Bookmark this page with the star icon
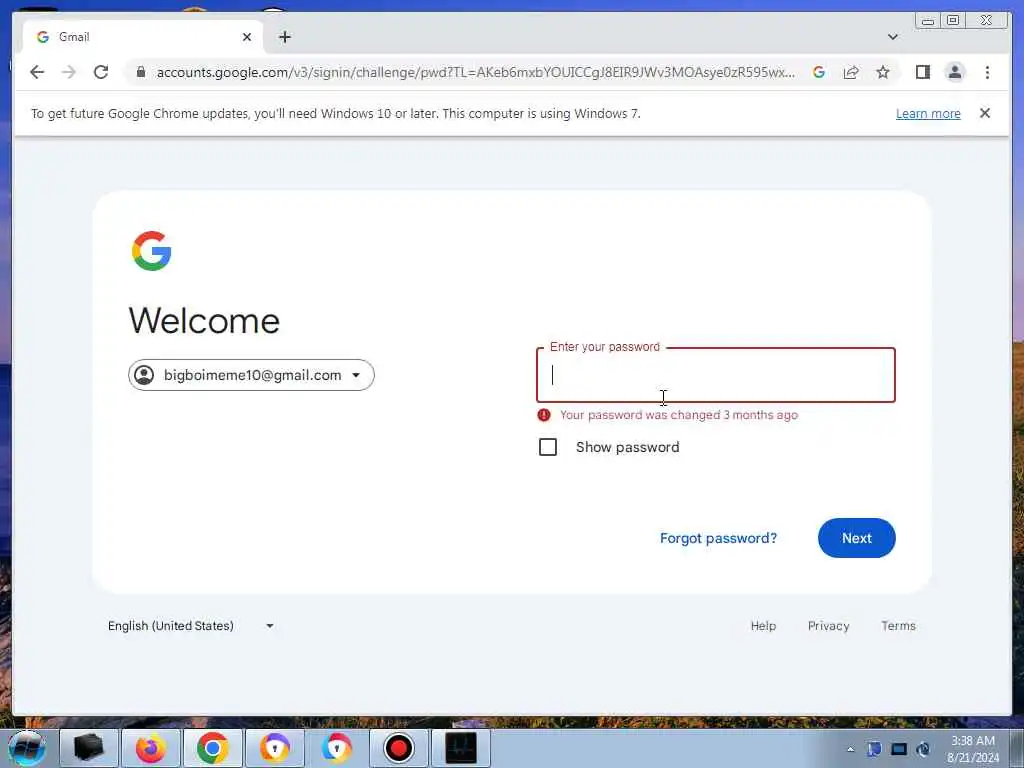 pyautogui.click(x=883, y=72)
